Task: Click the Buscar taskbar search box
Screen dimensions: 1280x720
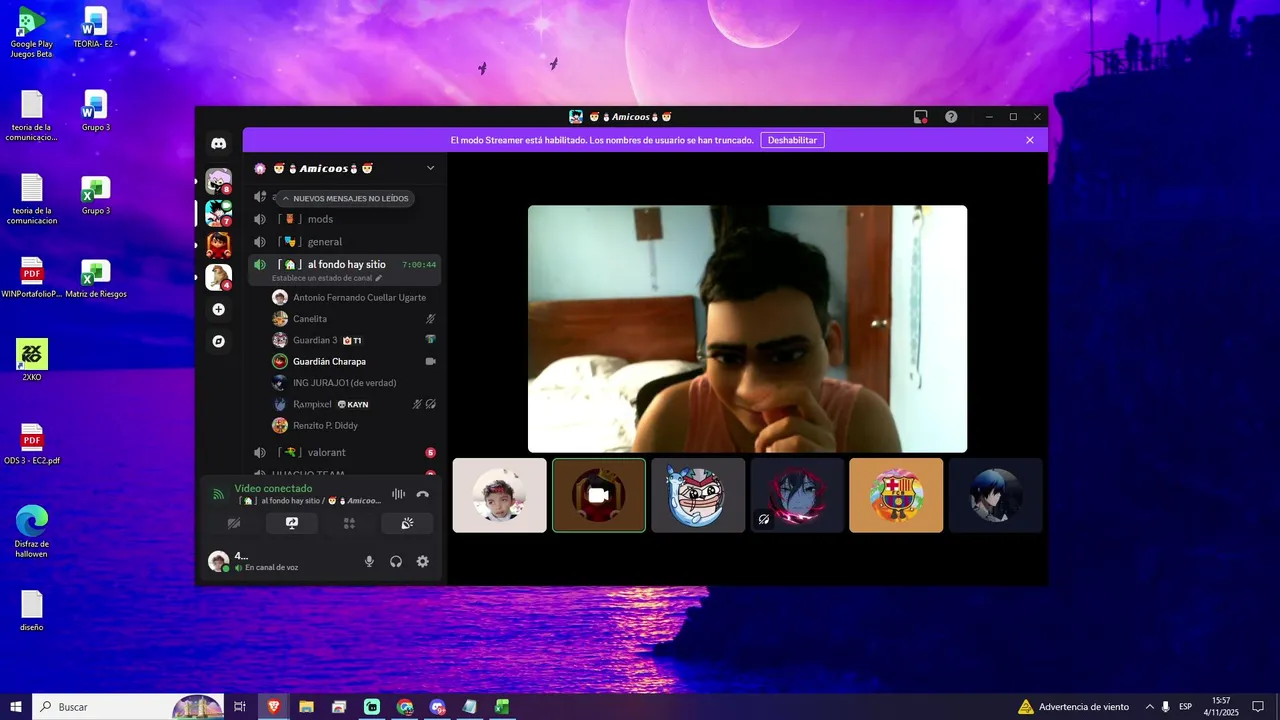Action: click(128, 707)
